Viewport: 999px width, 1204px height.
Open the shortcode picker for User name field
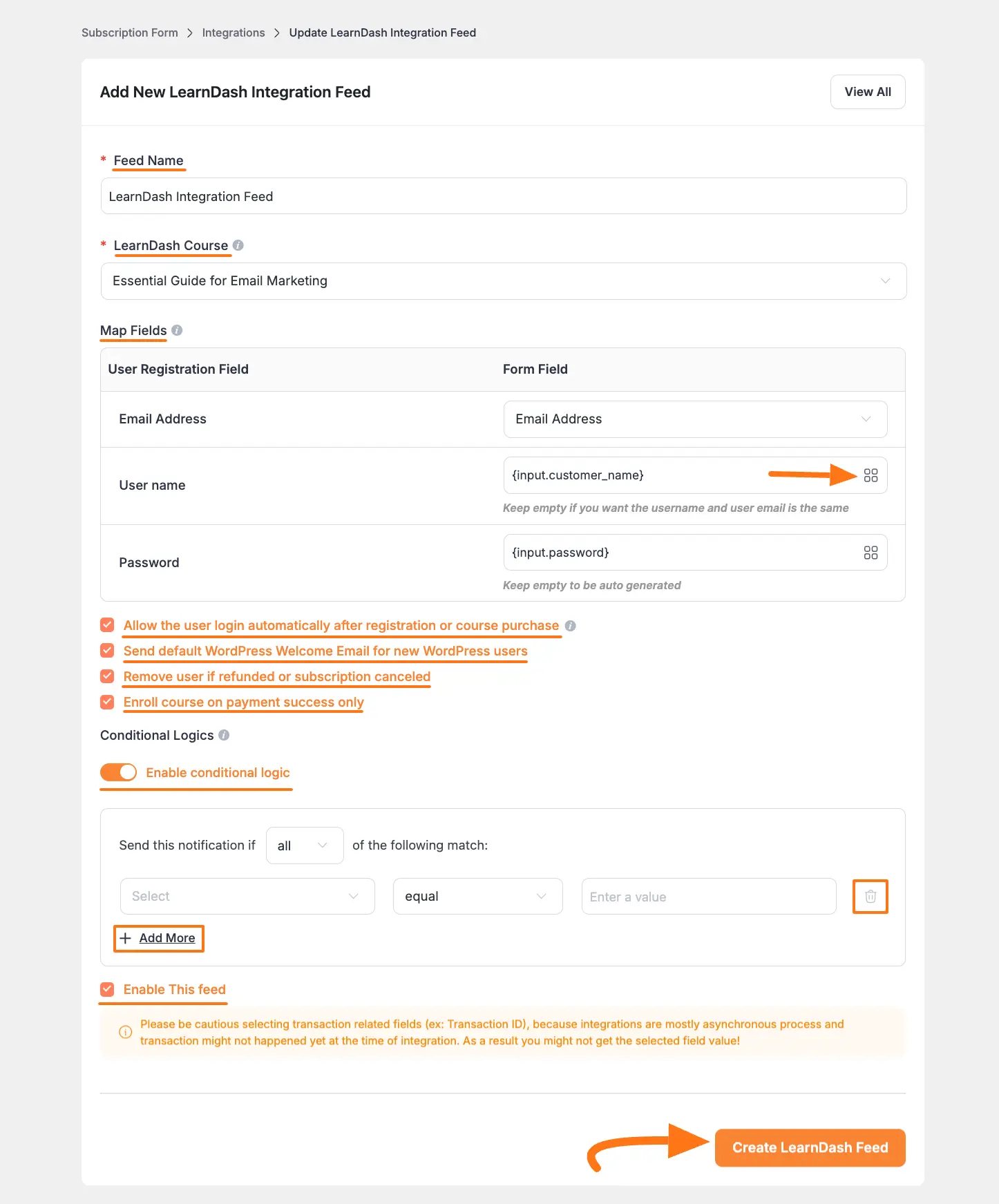click(x=870, y=475)
